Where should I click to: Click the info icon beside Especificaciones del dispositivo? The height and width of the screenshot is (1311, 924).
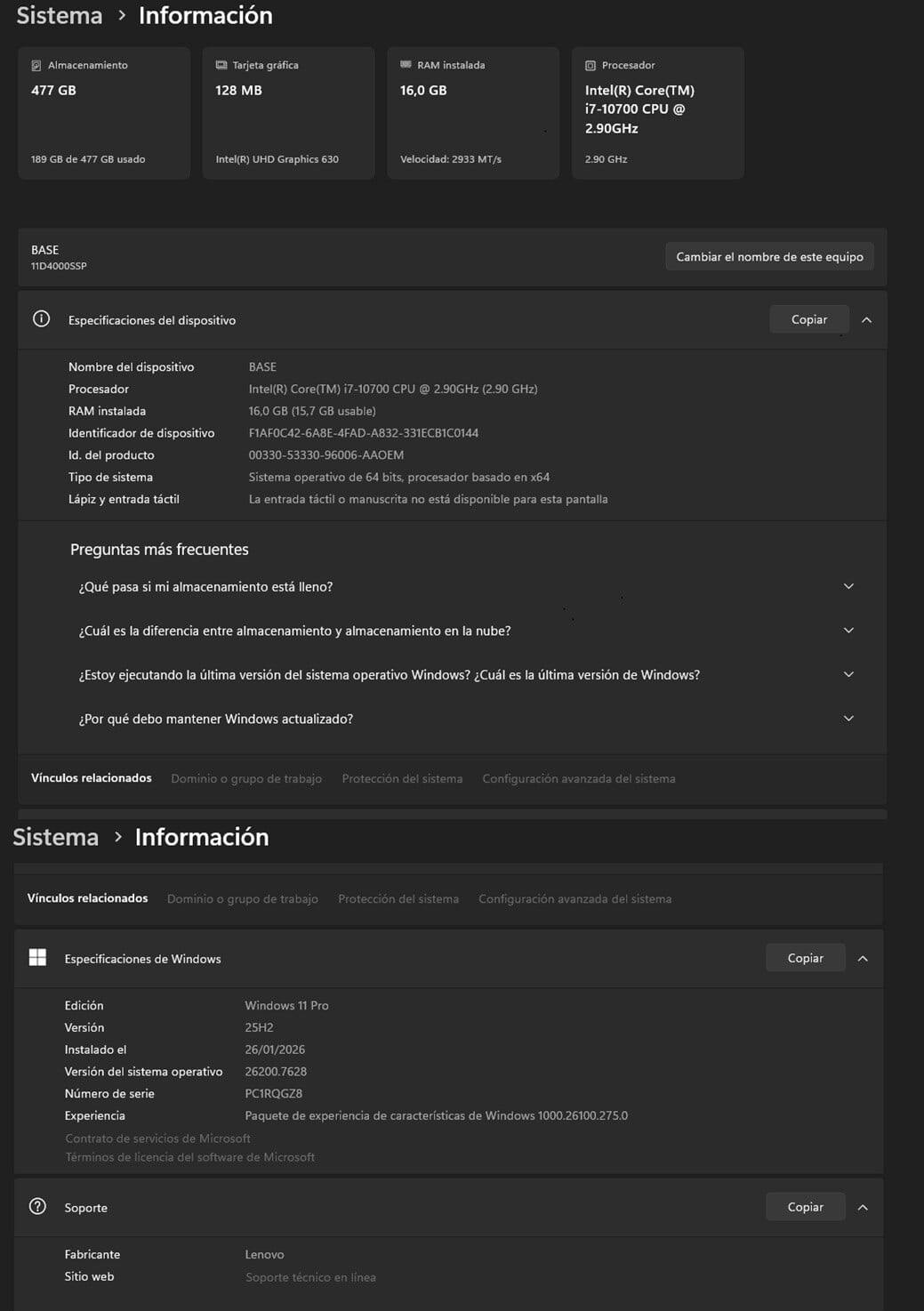click(41, 319)
